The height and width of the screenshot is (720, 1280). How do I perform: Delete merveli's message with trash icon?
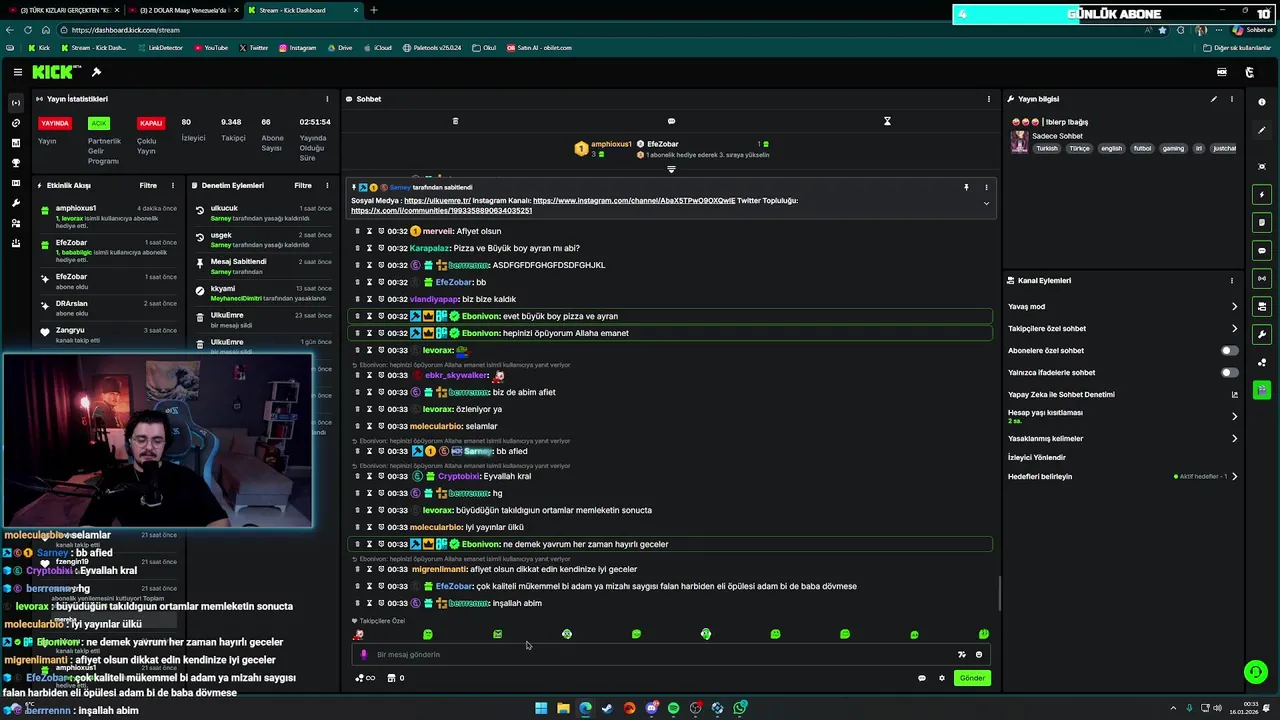coord(357,231)
